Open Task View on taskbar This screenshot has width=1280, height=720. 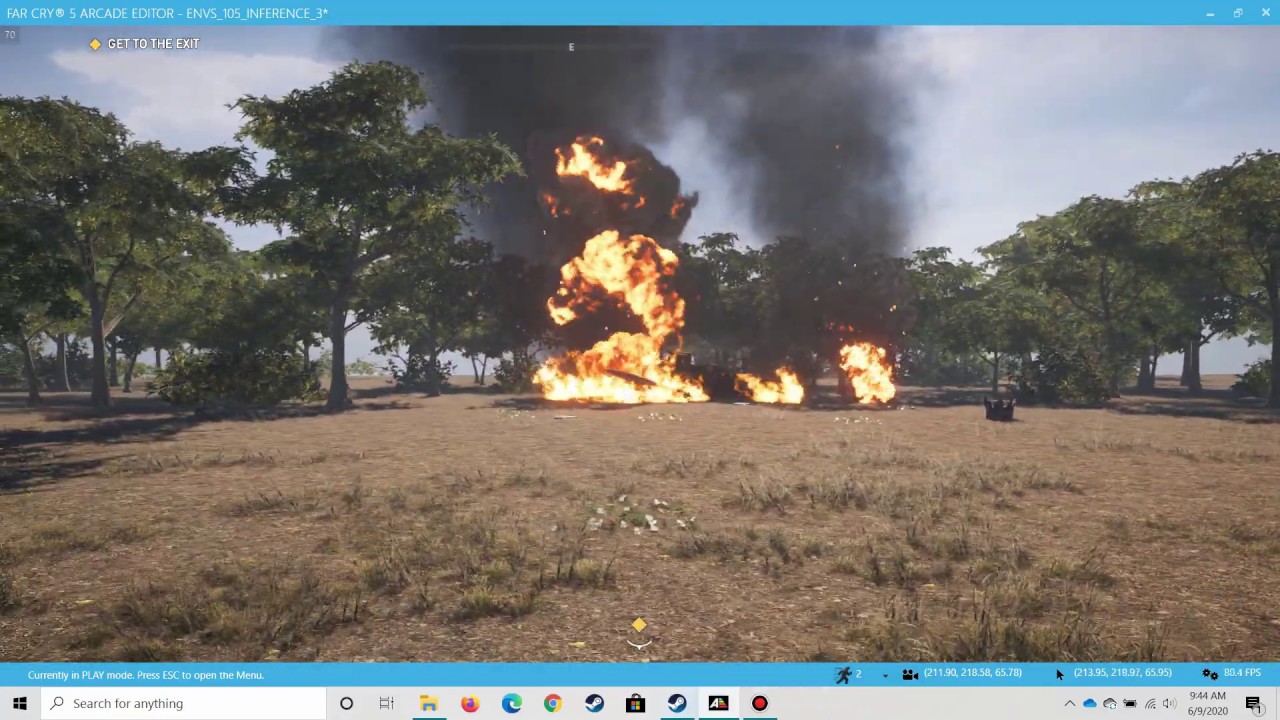point(387,703)
